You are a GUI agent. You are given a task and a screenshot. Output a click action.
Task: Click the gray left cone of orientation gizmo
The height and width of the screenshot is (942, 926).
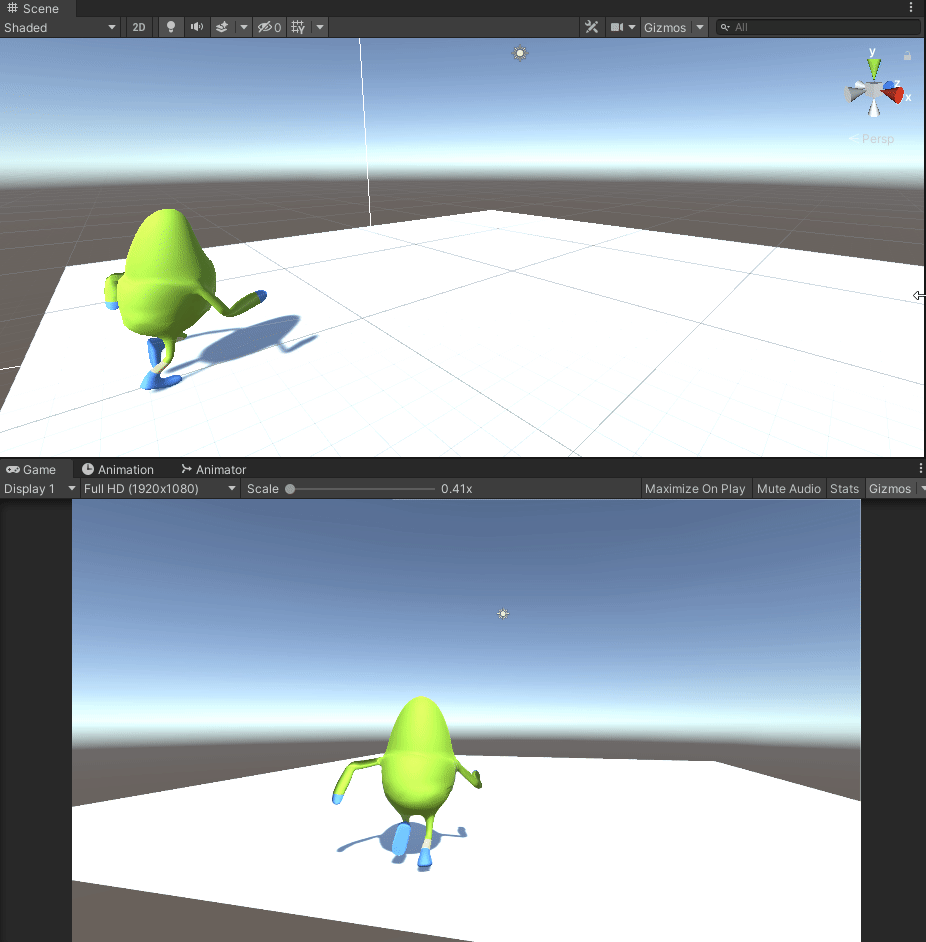pos(853,94)
